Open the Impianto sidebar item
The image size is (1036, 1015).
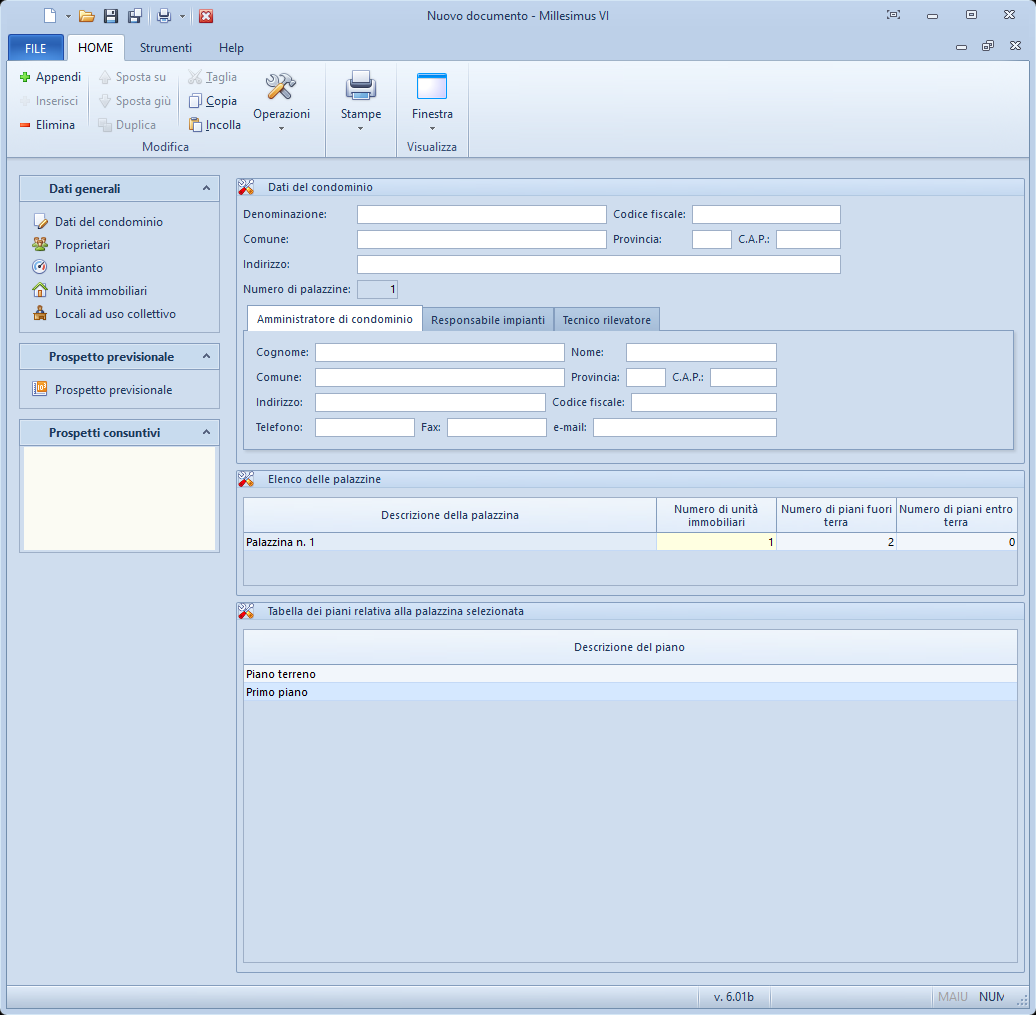[79, 268]
